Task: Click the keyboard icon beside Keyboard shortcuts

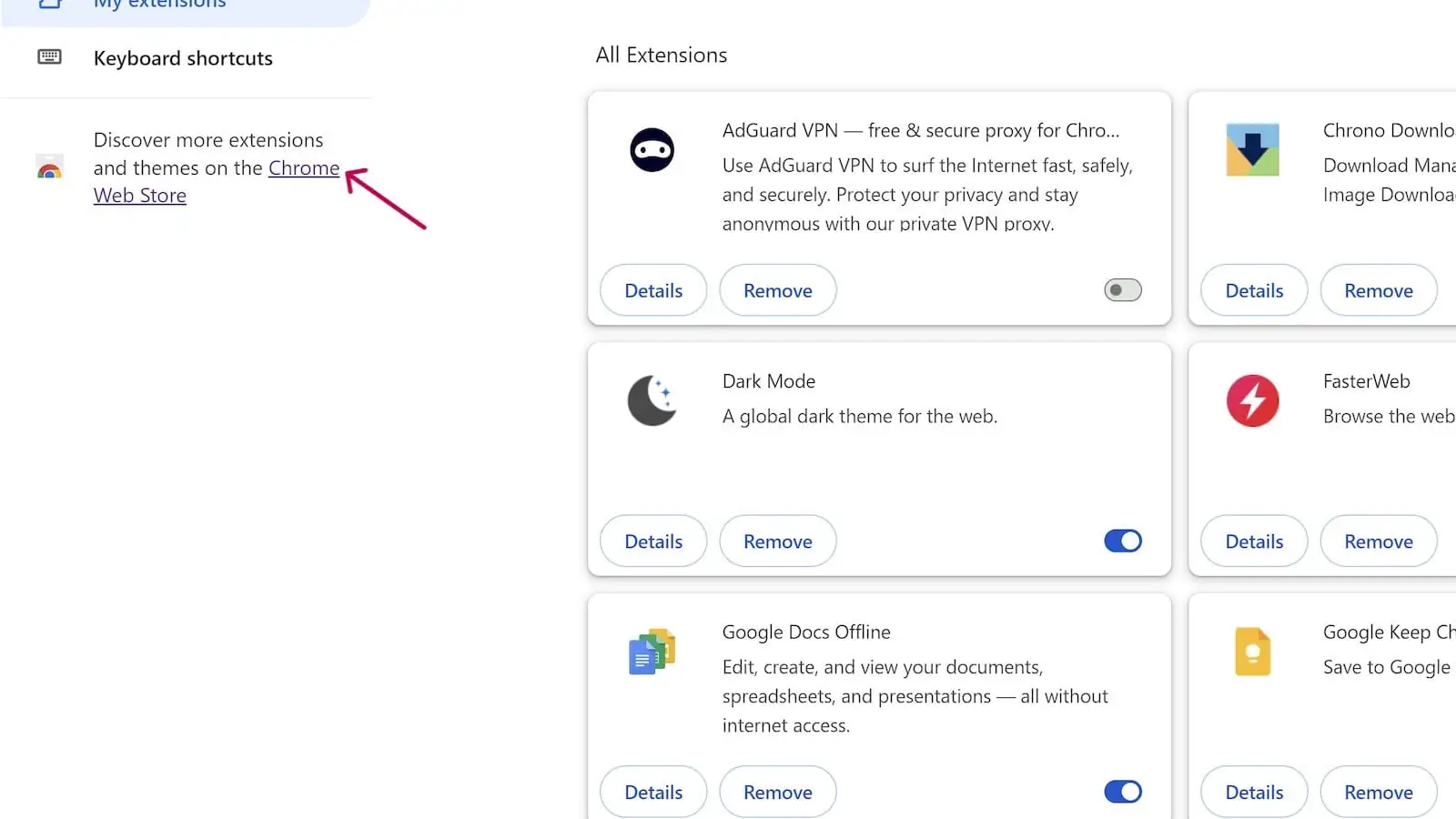Action: (49, 57)
